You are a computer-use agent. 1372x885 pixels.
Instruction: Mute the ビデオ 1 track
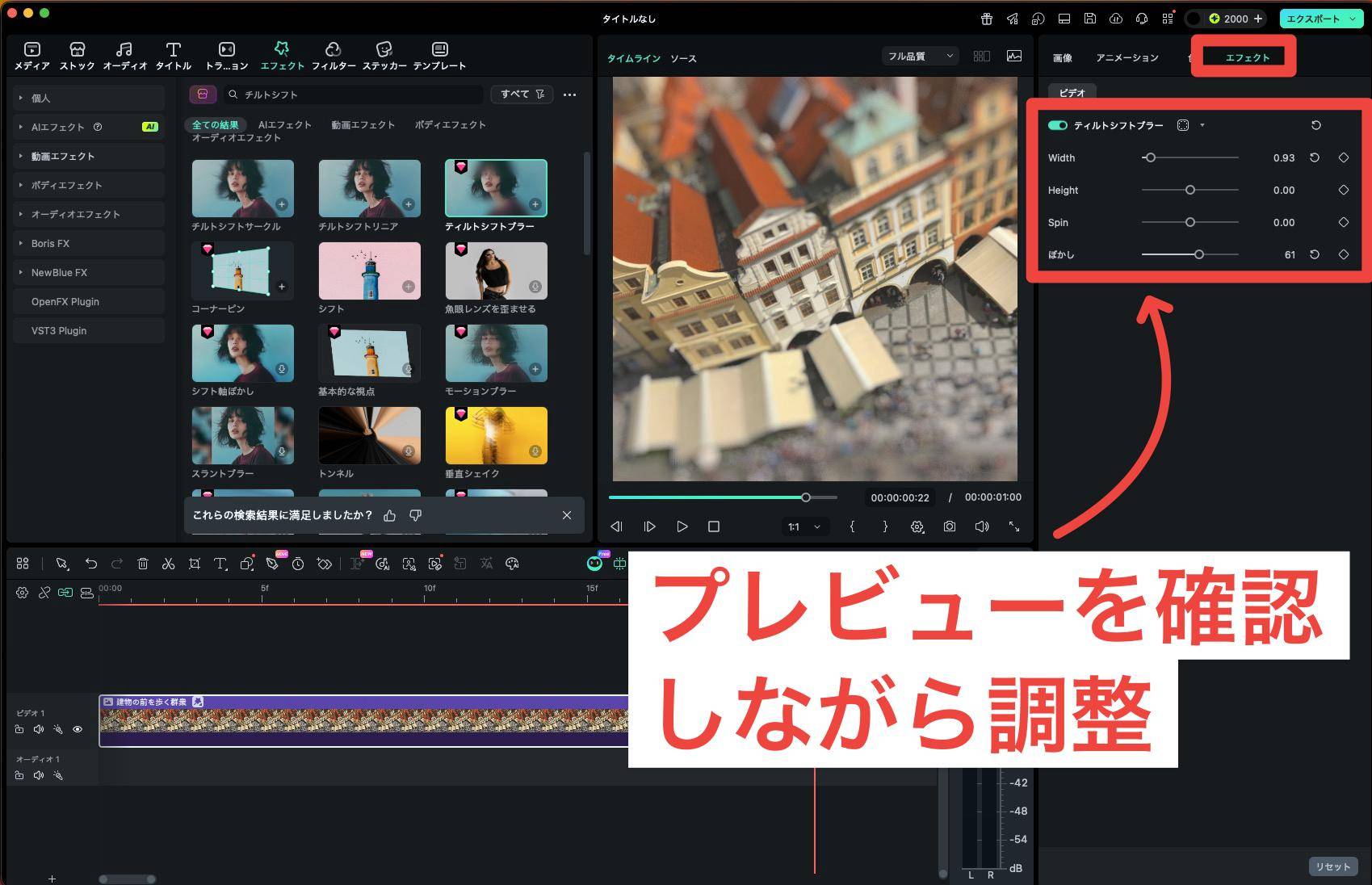(x=39, y=729)
